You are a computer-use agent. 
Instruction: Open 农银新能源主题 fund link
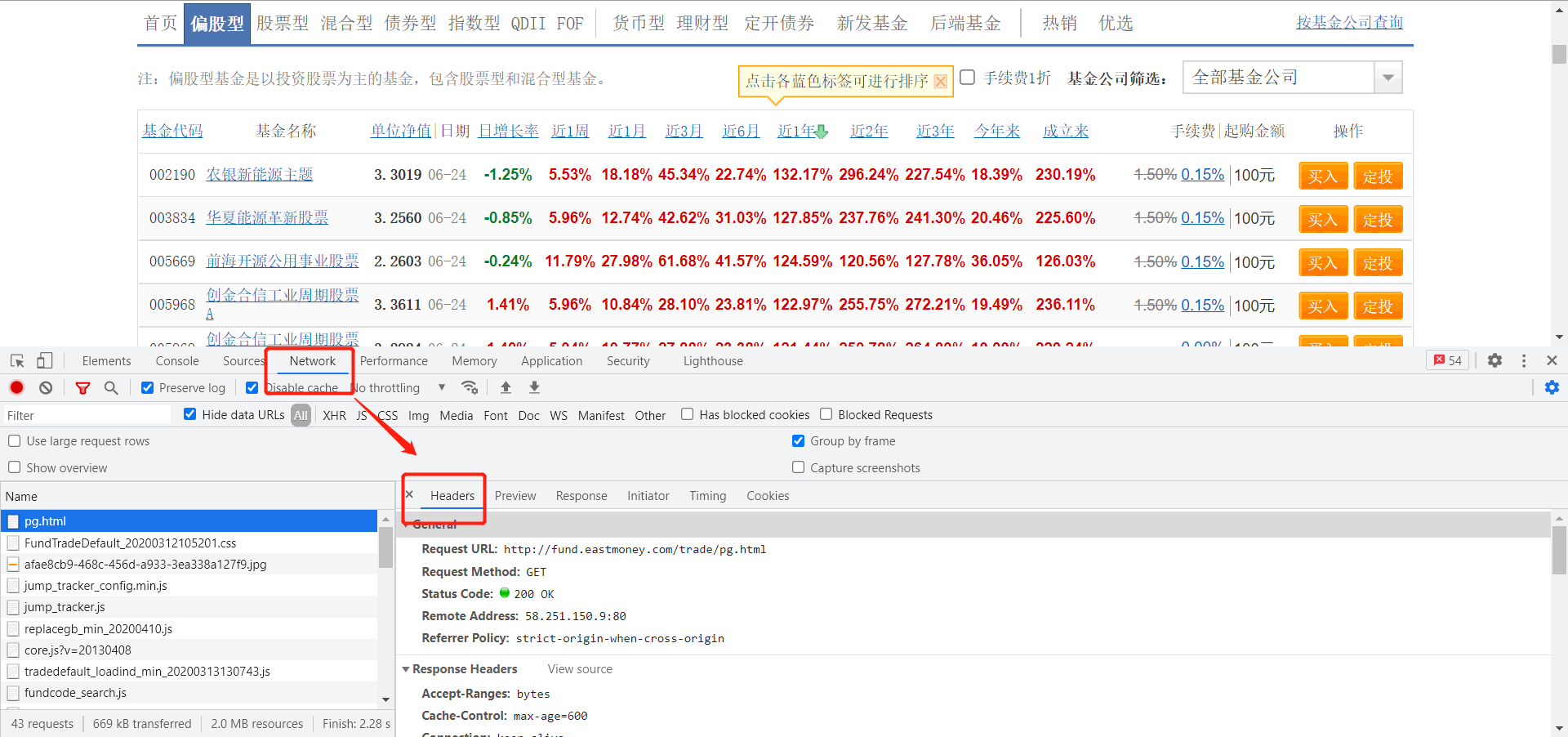click(260, 174)
